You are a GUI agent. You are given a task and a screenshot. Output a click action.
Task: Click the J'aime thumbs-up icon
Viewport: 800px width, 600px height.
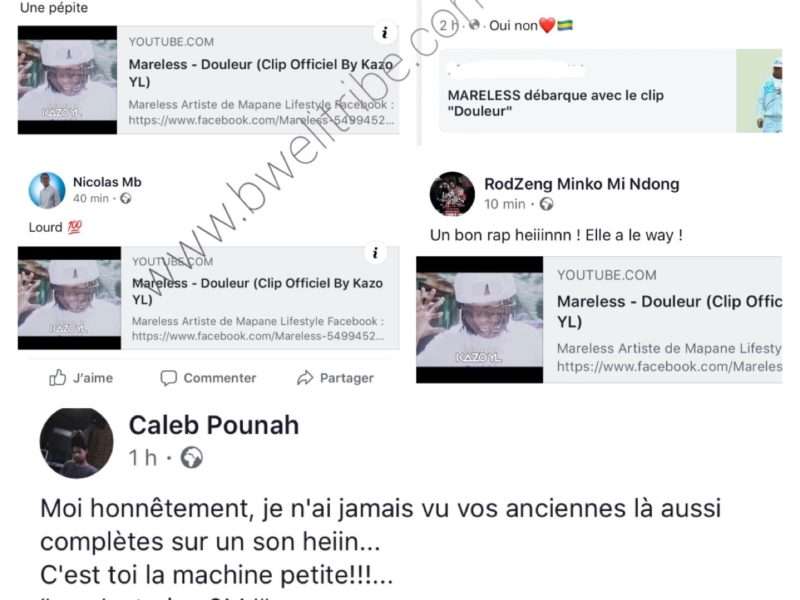57,378
